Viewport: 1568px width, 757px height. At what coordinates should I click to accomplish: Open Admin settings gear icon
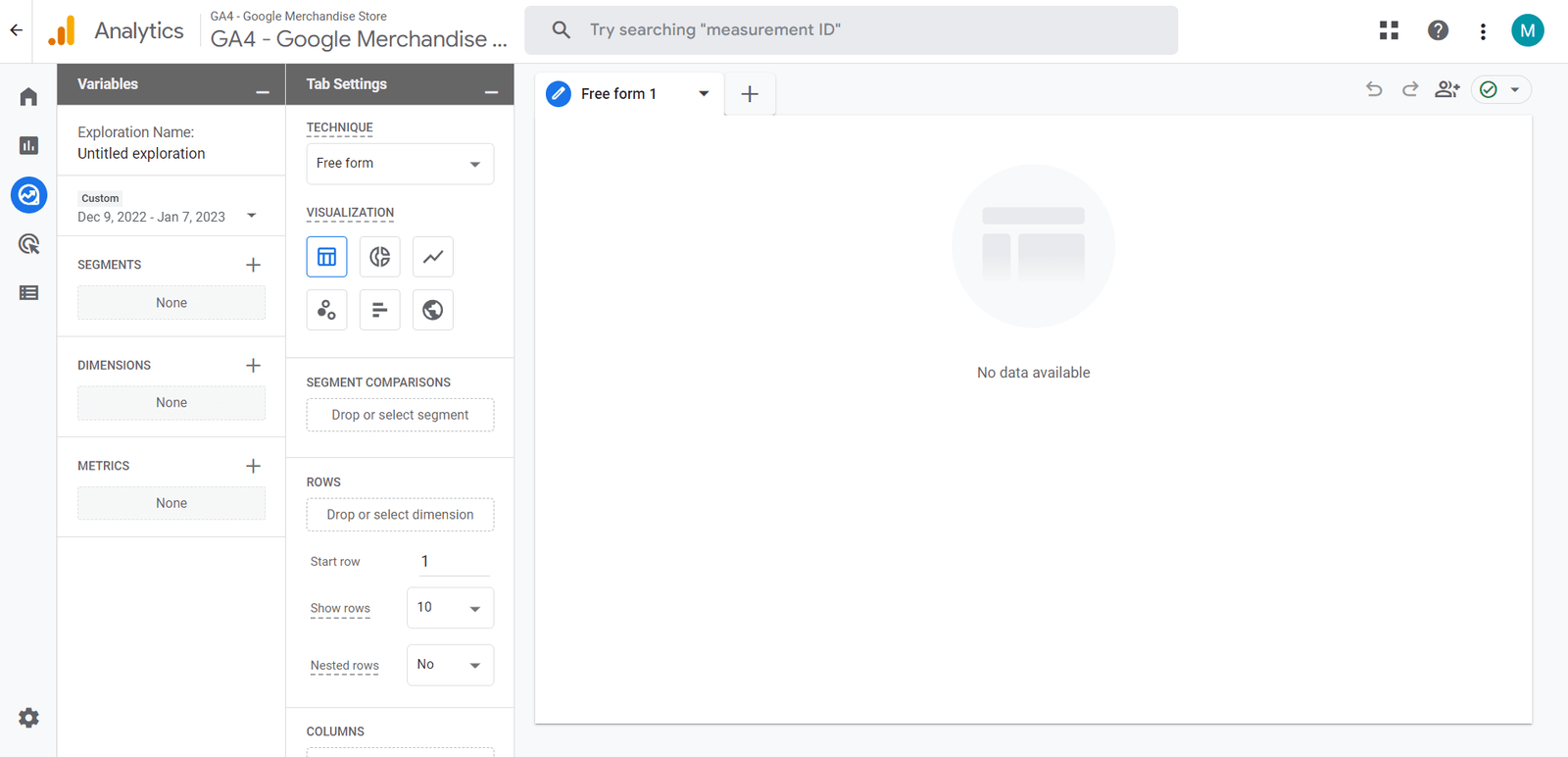pyautogui.click(x=28, y=718)
